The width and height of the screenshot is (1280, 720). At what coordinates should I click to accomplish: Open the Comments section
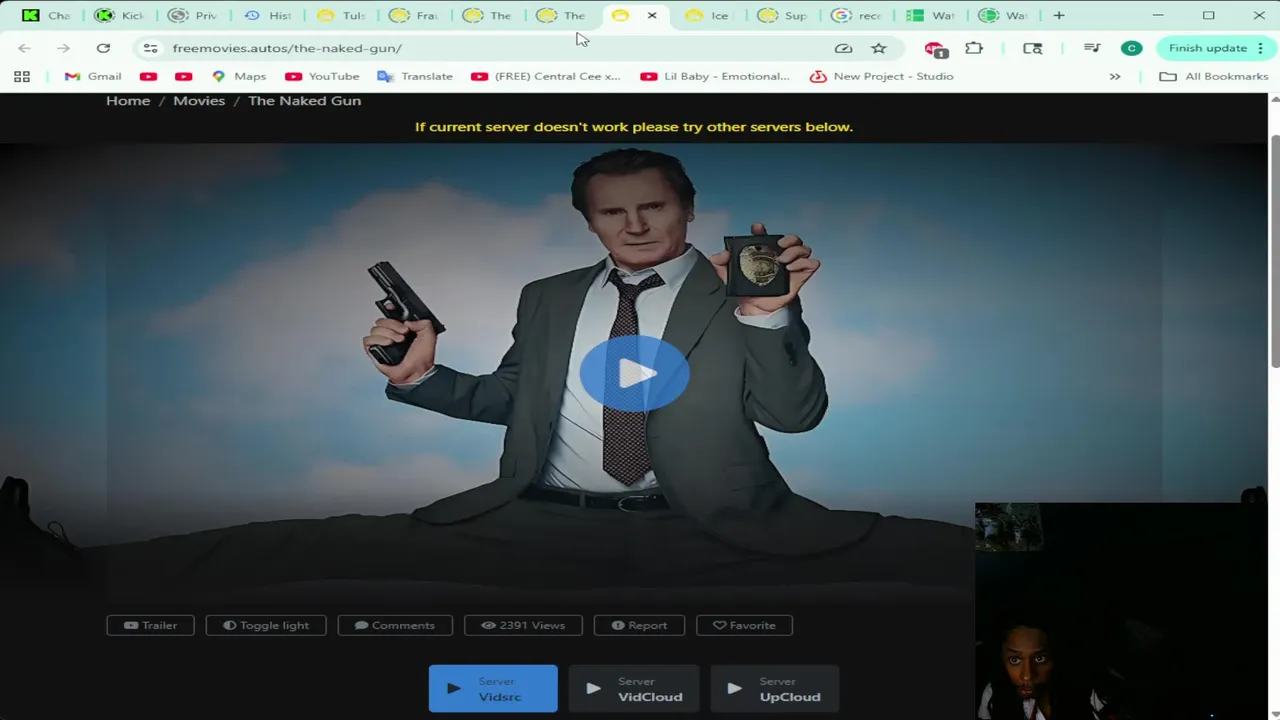(395, 625)
